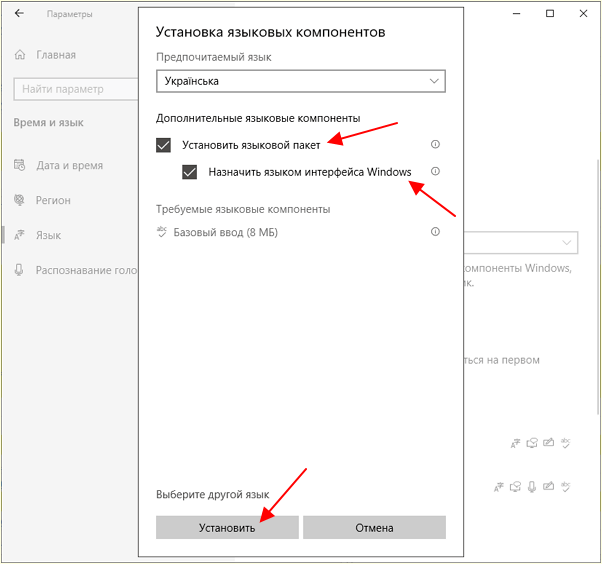Click the calendar icon for Дата и время
The image size is (602, 564).
(x=20, y=165)
